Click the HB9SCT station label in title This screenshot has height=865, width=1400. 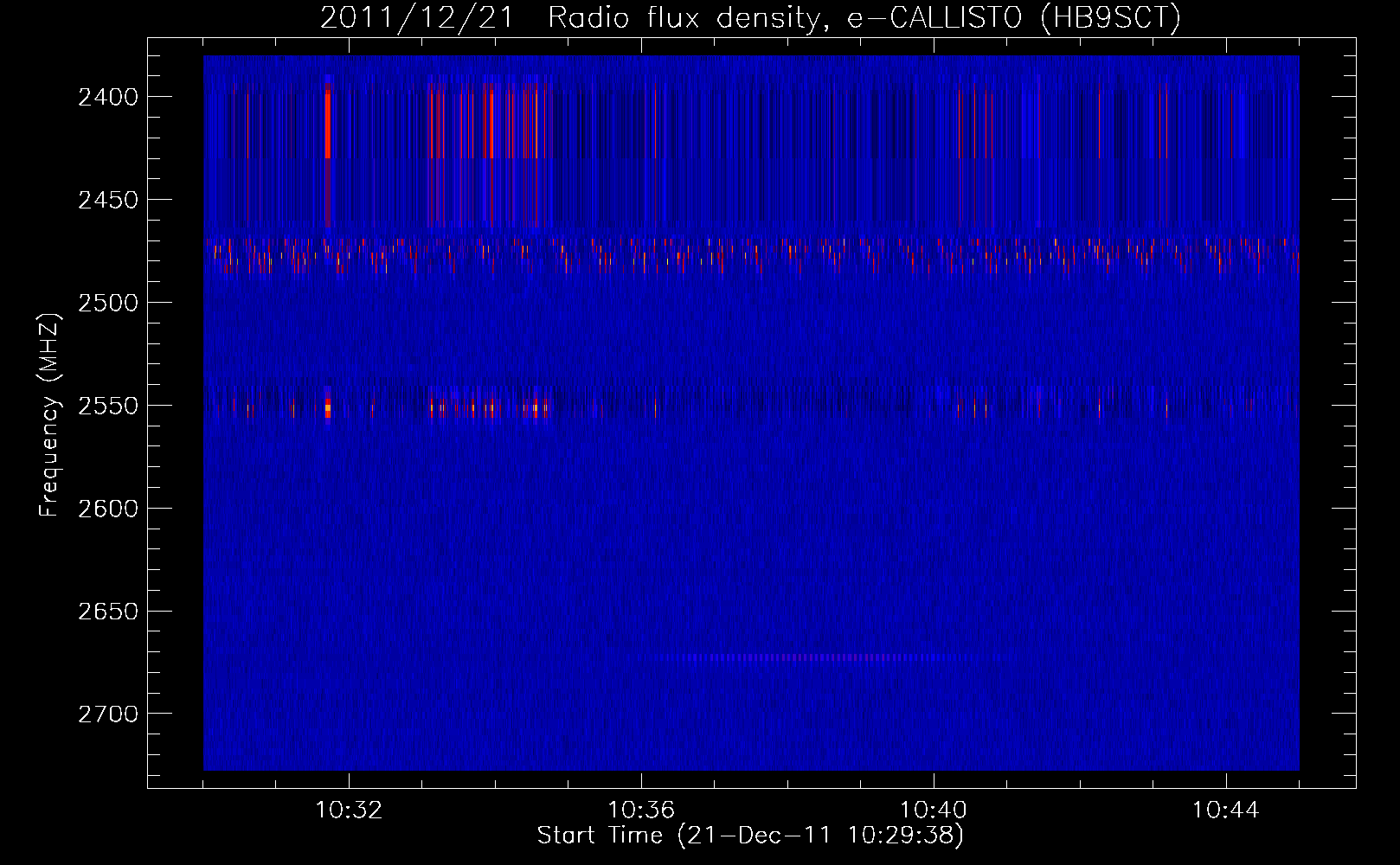(1110, 18)
